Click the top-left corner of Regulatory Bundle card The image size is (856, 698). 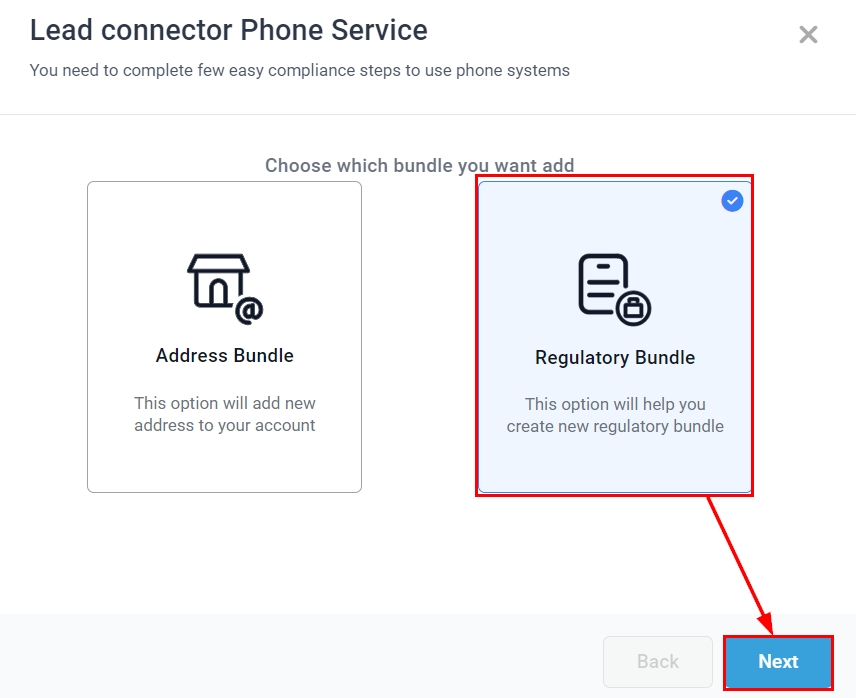pos(488,190)
